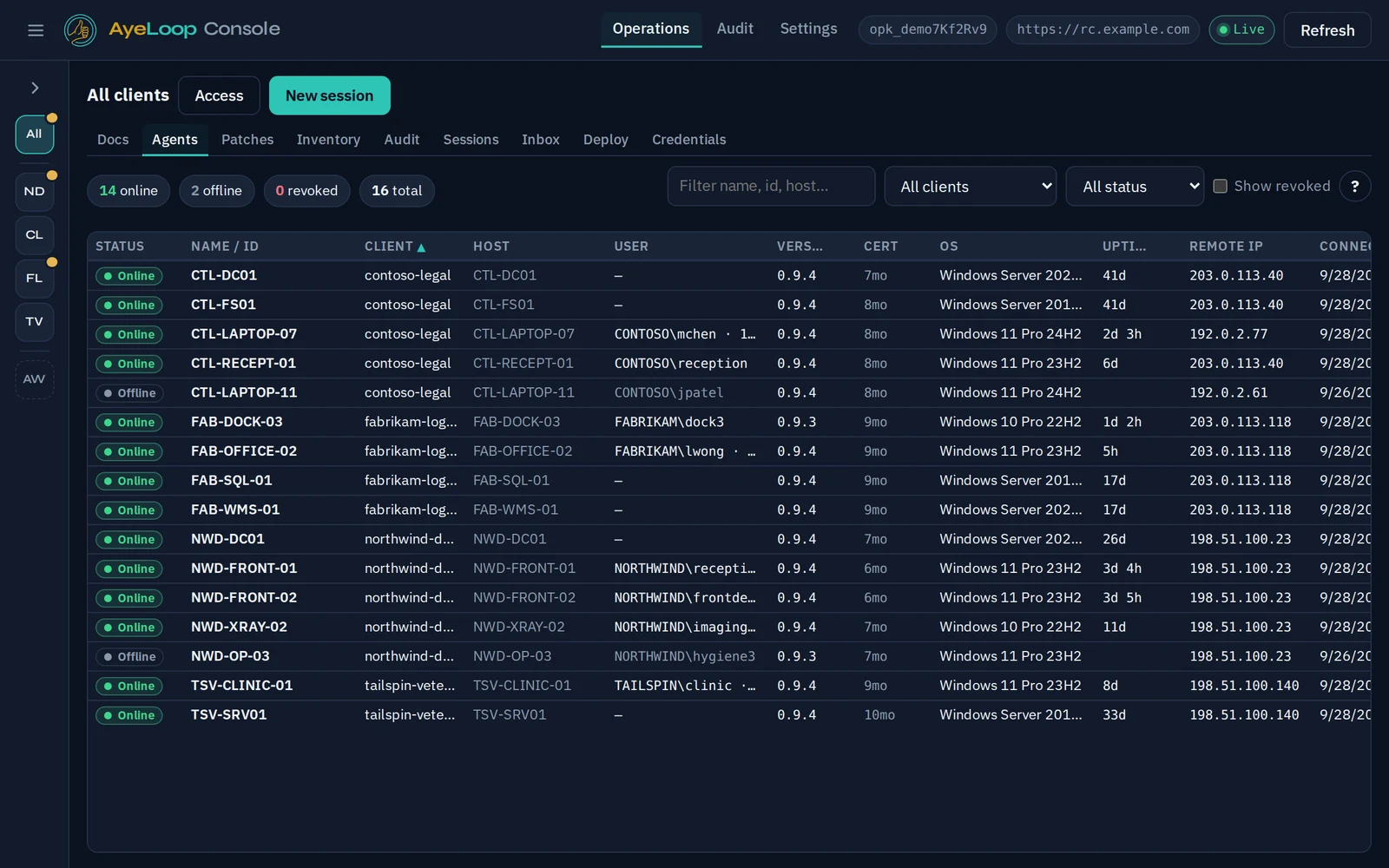Viewport: 1389px width, 868px height.
Task: Open the help question mark button
Action: [x=1354, y=186]
